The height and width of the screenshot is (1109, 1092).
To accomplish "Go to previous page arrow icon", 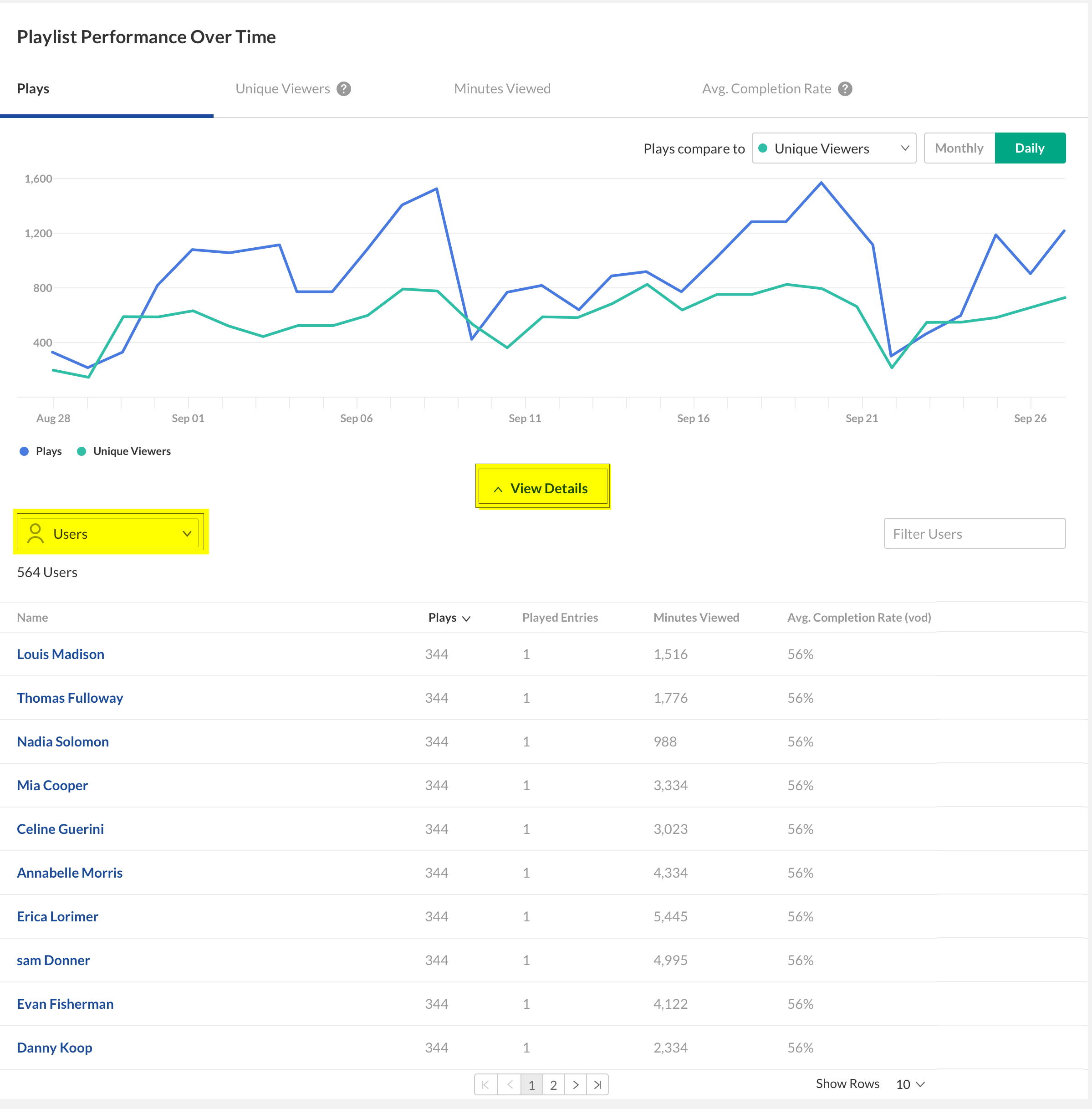I will coord(509,1084).
